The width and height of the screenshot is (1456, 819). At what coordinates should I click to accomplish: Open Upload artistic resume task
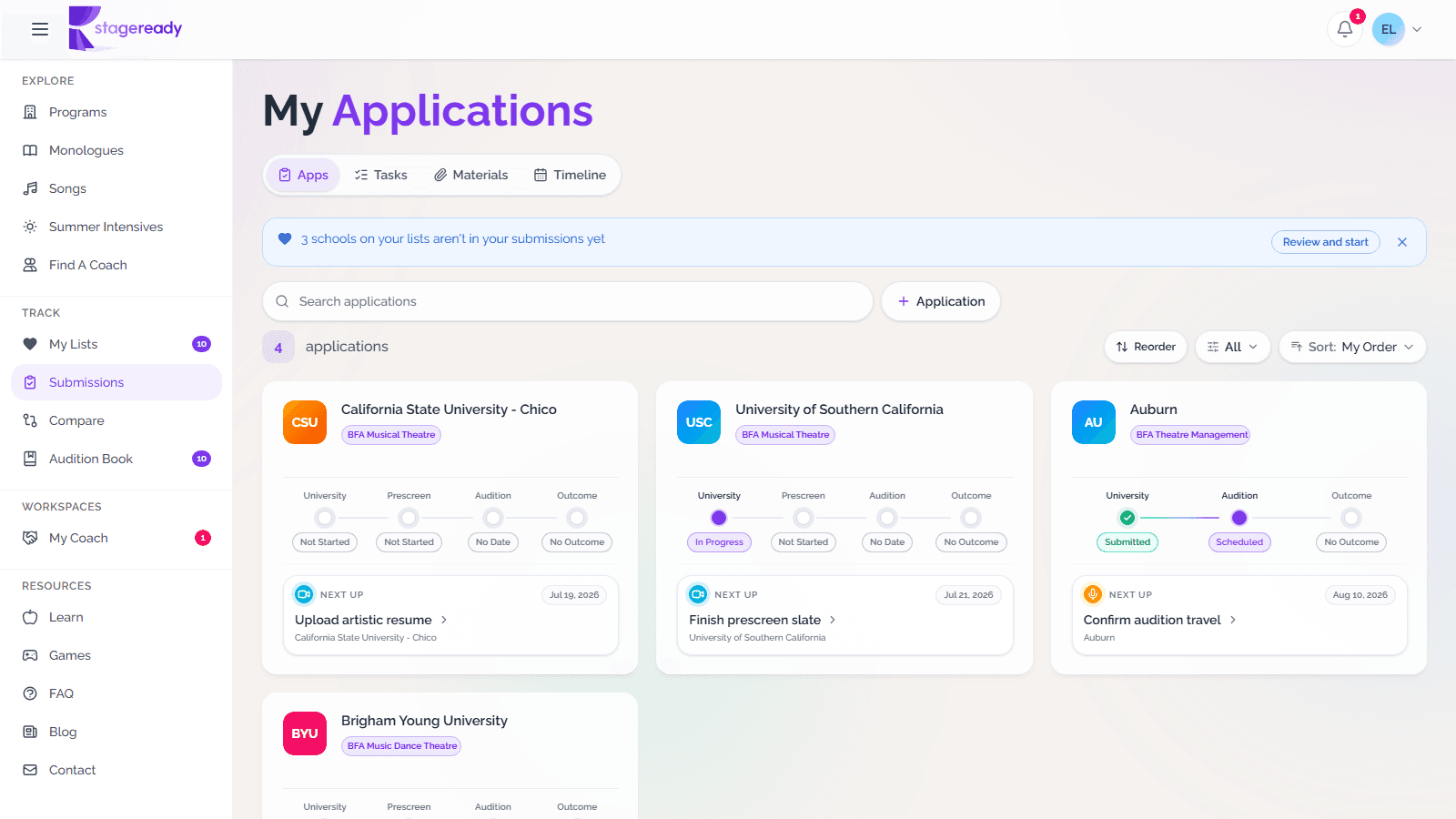(363, 620)
